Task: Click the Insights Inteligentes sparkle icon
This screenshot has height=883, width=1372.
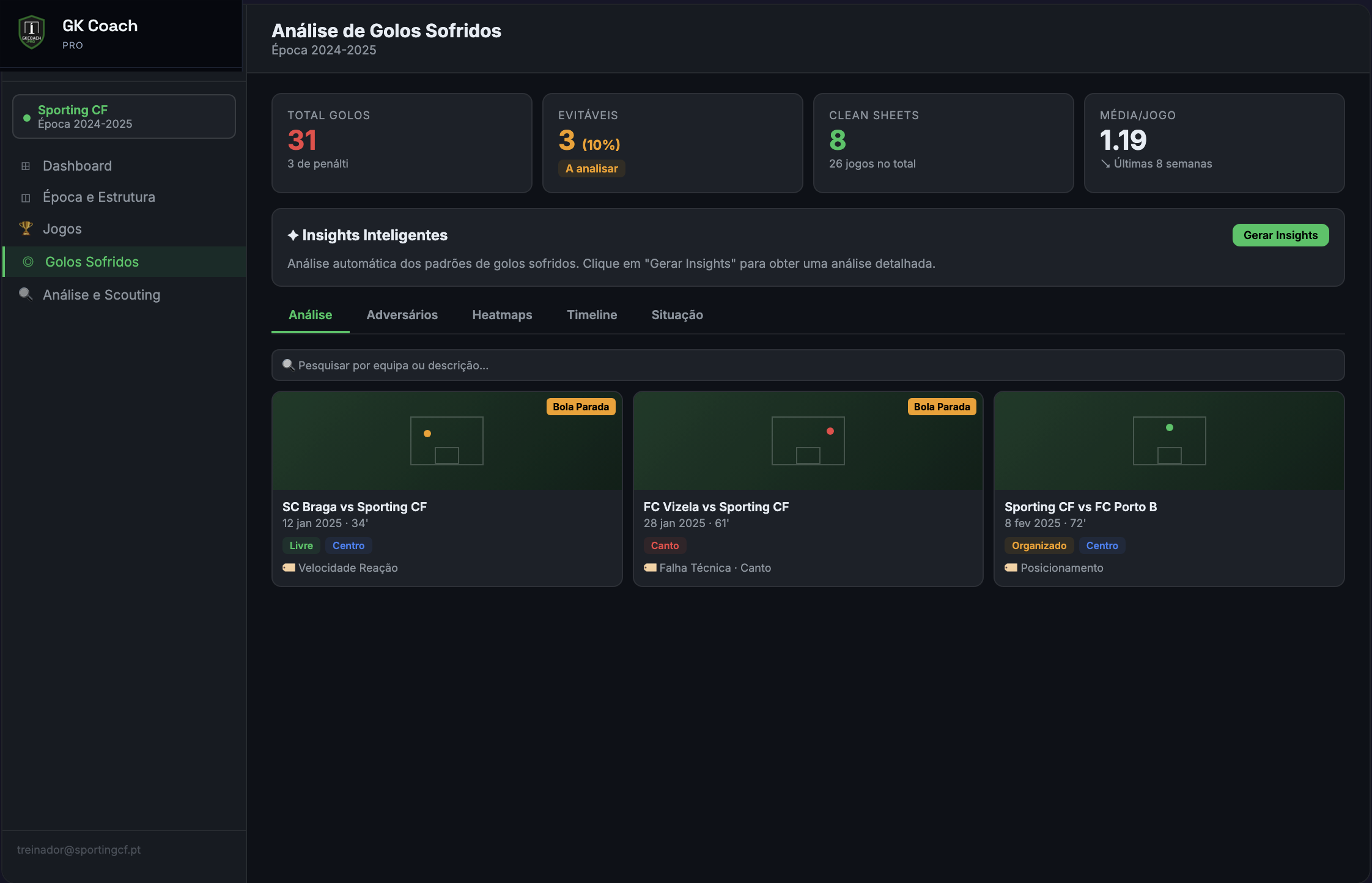Action: click(x=293, y=235)
